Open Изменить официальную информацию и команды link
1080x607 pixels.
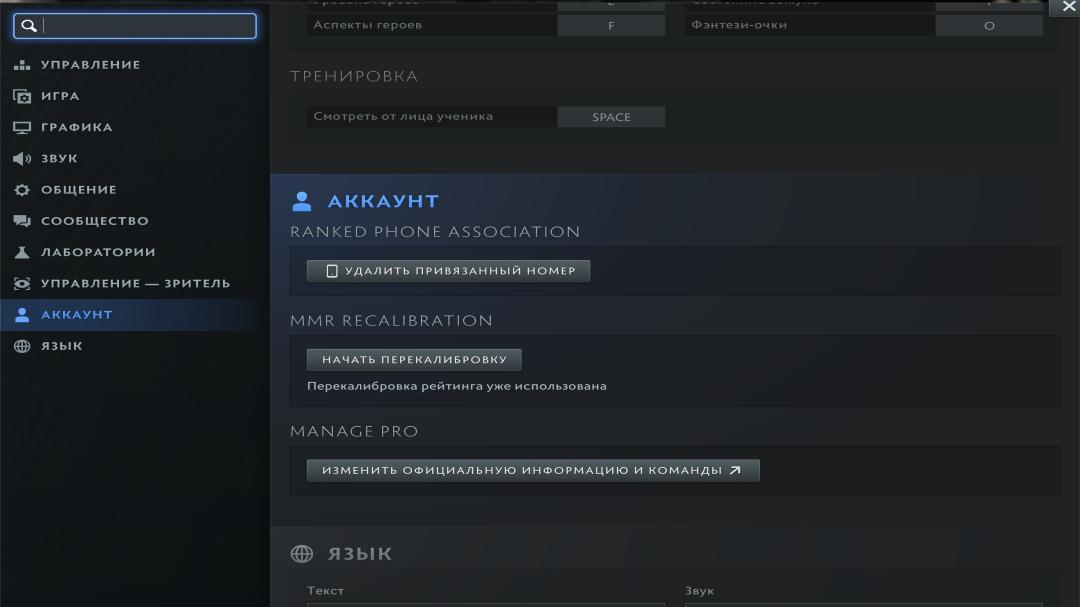533,471
